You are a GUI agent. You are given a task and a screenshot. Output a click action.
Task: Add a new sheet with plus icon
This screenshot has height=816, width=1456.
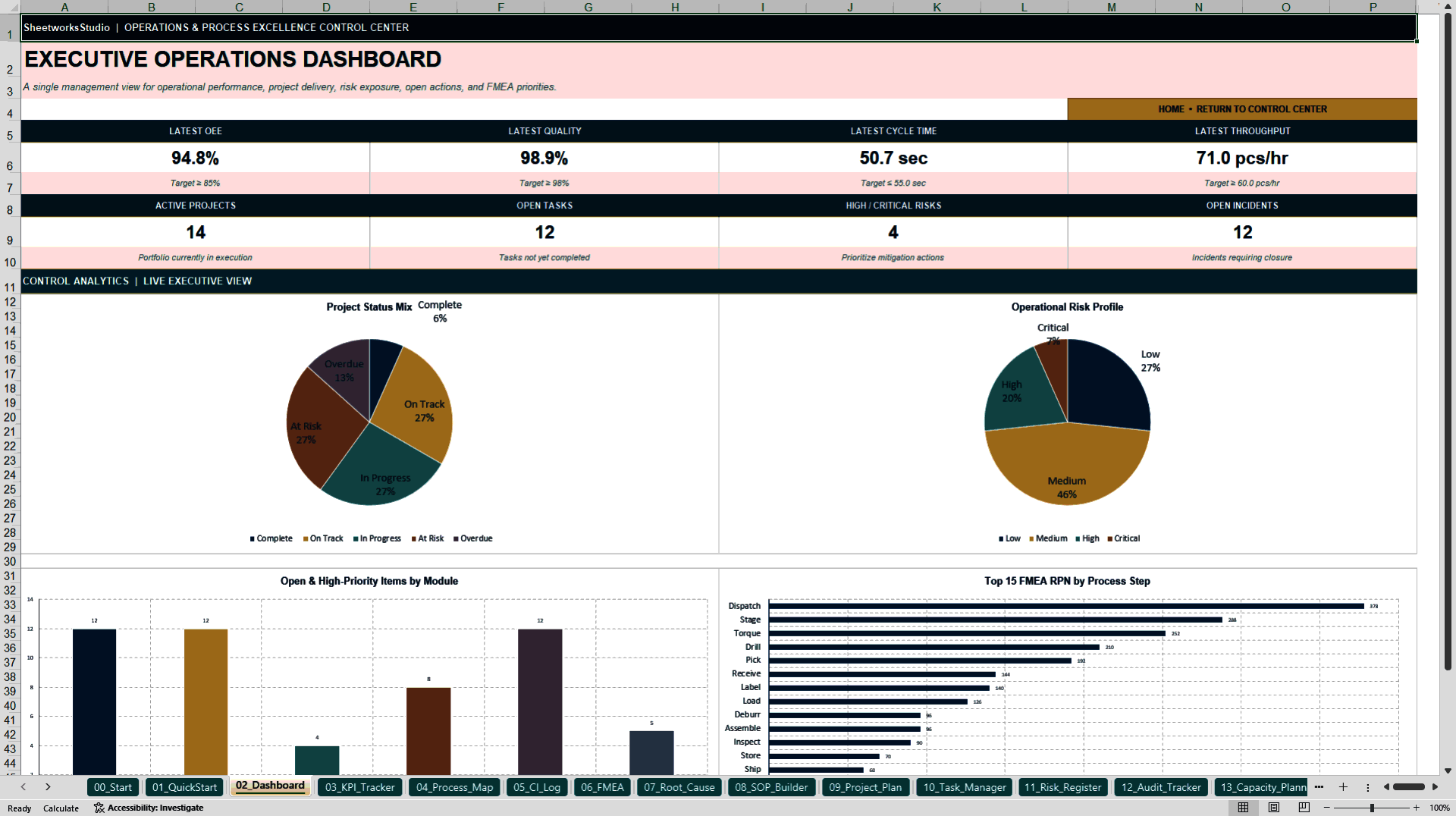(x=1343, y=787)
